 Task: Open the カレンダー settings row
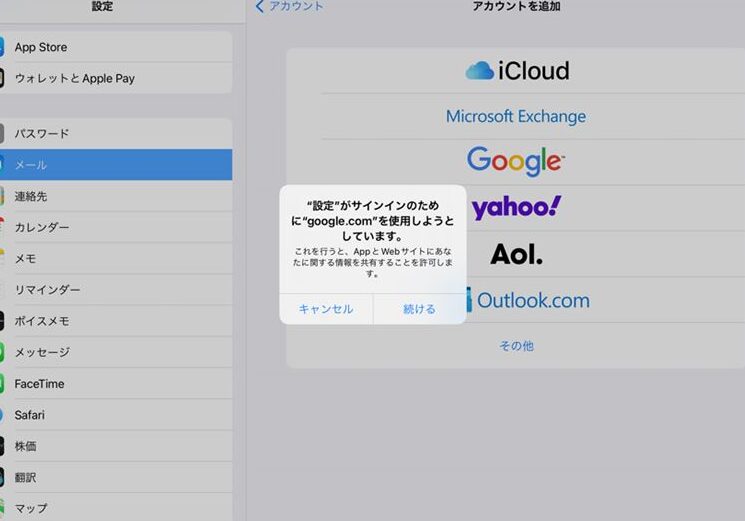pyautogui.click(x=116, y=227)
